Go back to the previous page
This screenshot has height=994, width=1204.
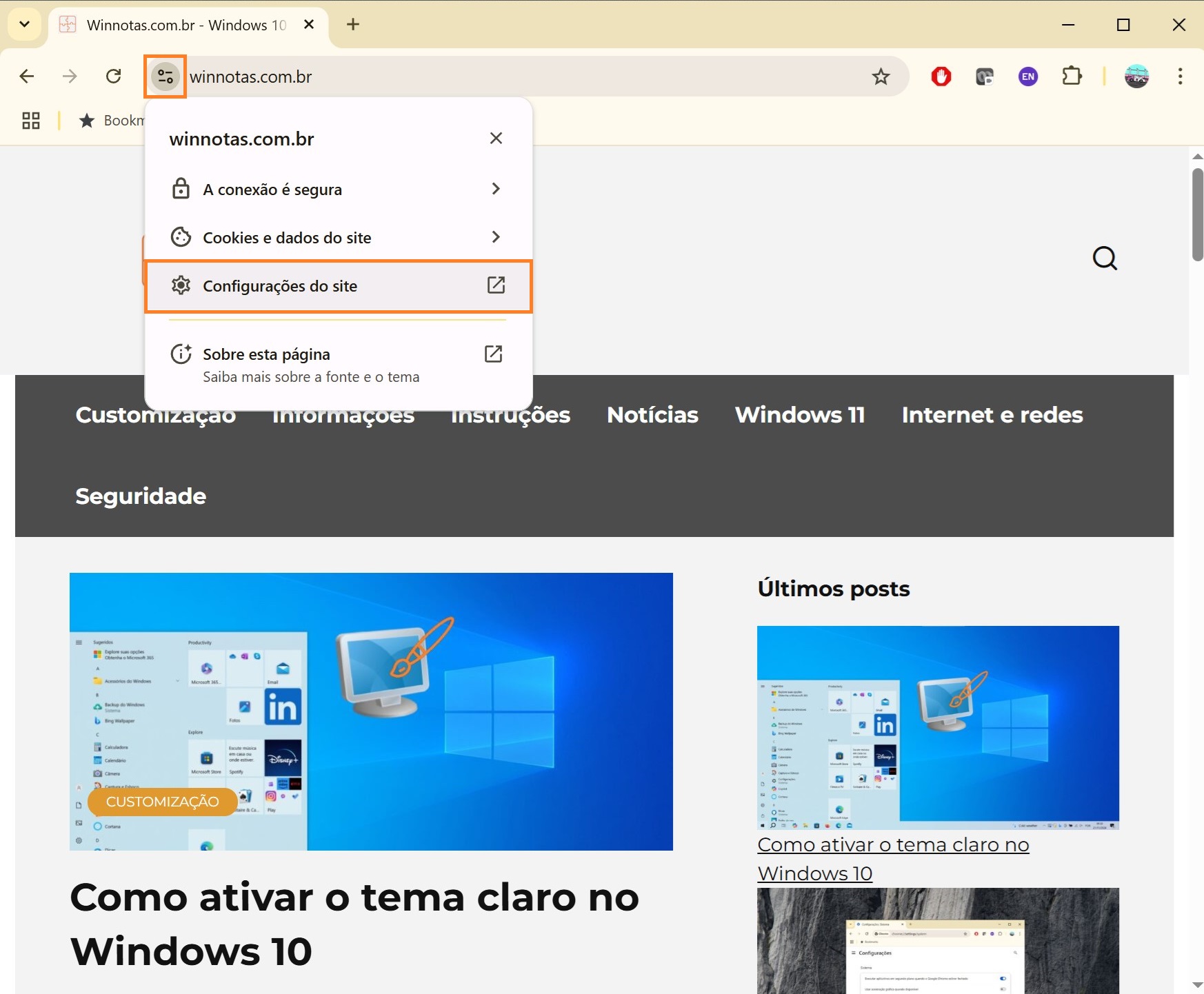[27, 77]
